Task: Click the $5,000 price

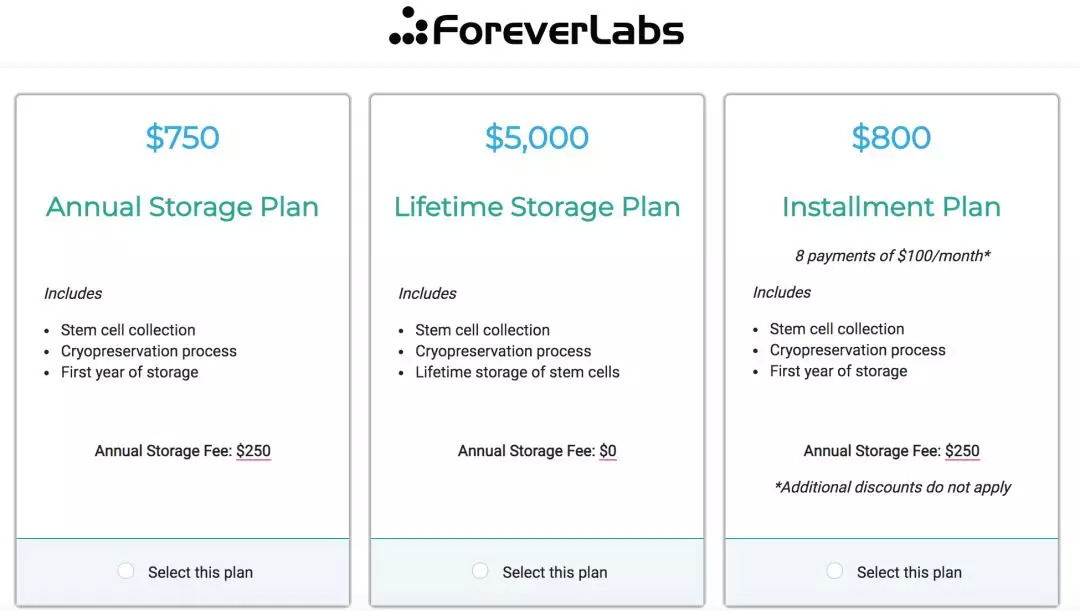Action: 537,138
